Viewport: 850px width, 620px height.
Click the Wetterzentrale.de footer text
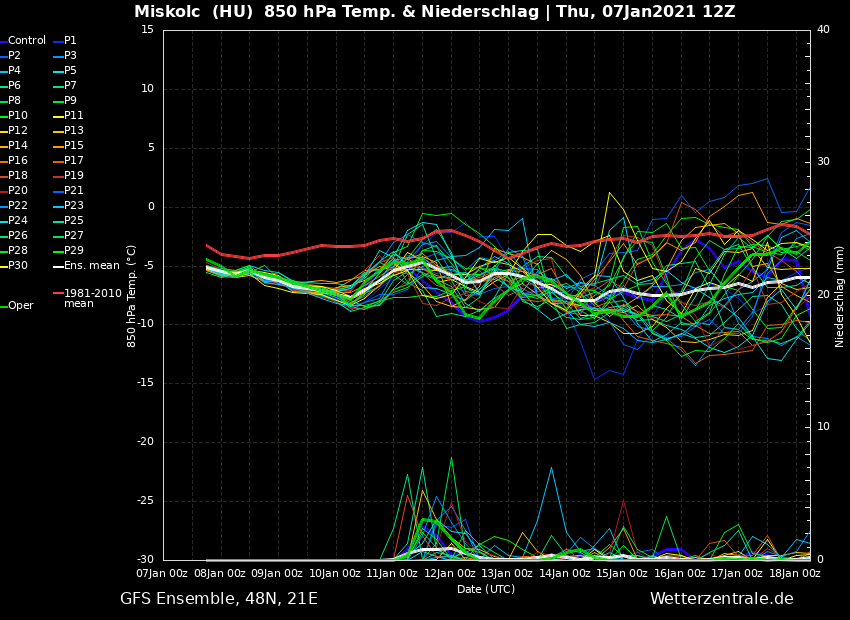pyautogui.click(x=721, y=599)
